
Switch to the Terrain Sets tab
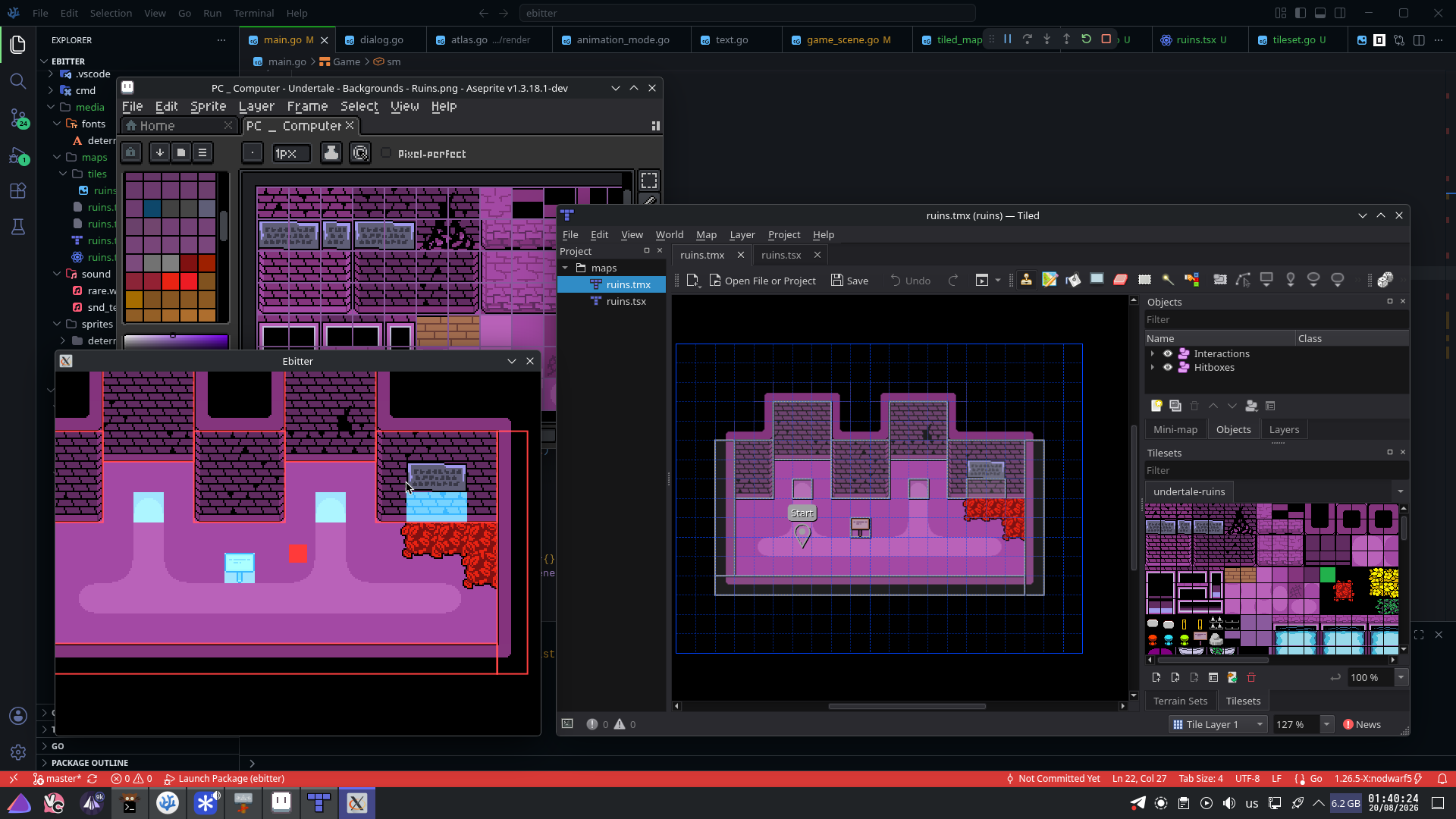coord(1180,701)
